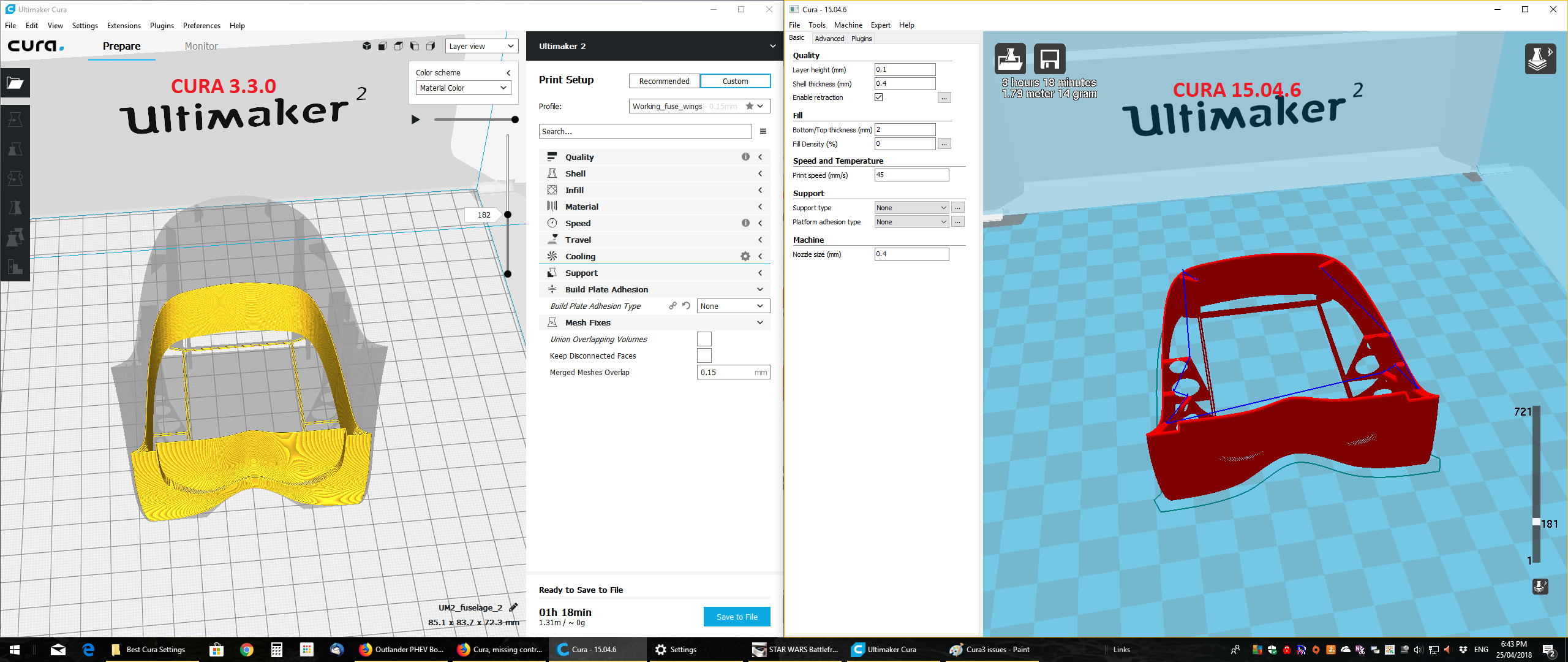
Task: Open the Plugins tab in Cura 15.04.6
Action: click(861, 39)
